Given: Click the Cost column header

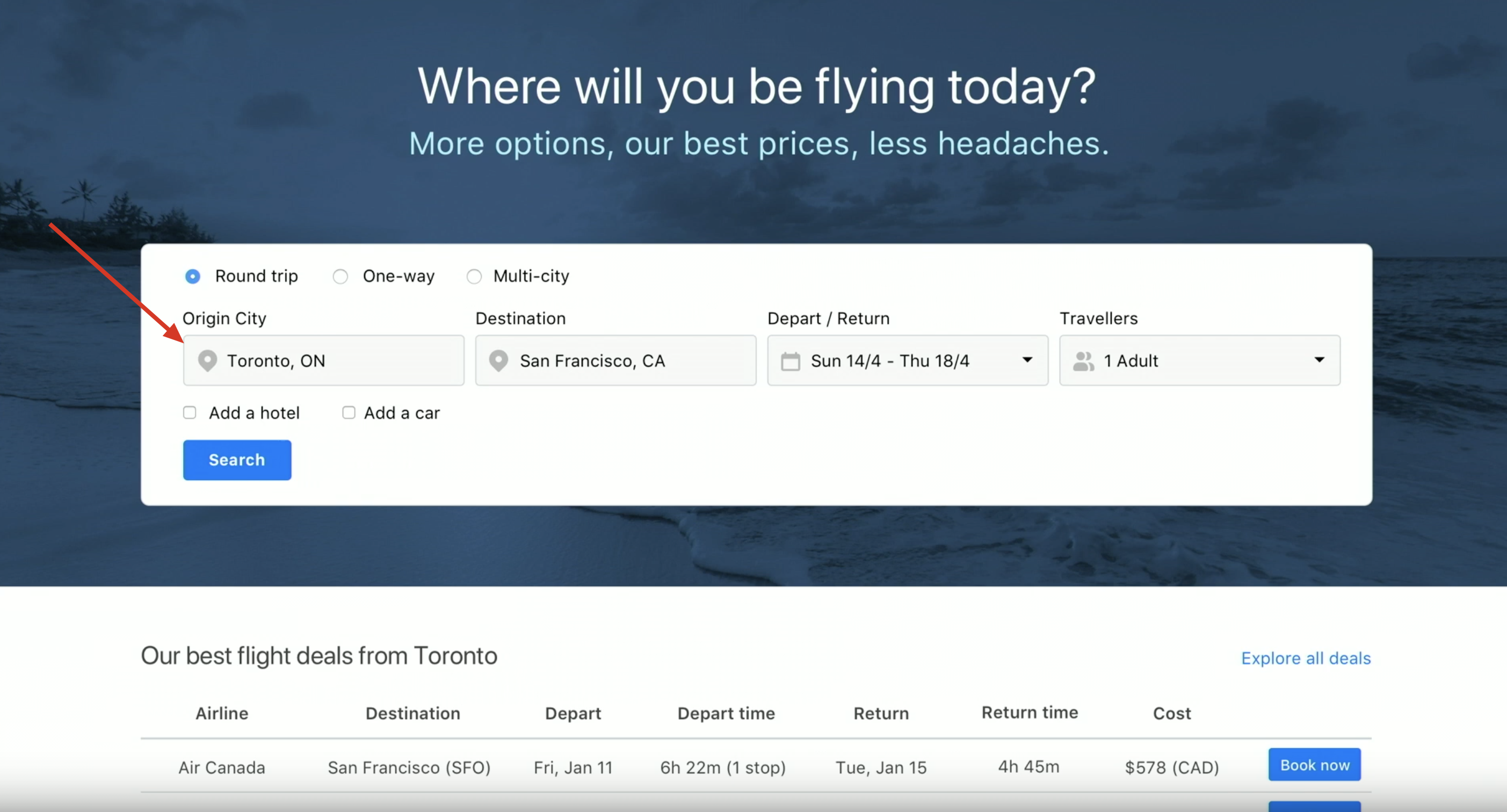Looking at the screenshot, I should point(1172,713).
